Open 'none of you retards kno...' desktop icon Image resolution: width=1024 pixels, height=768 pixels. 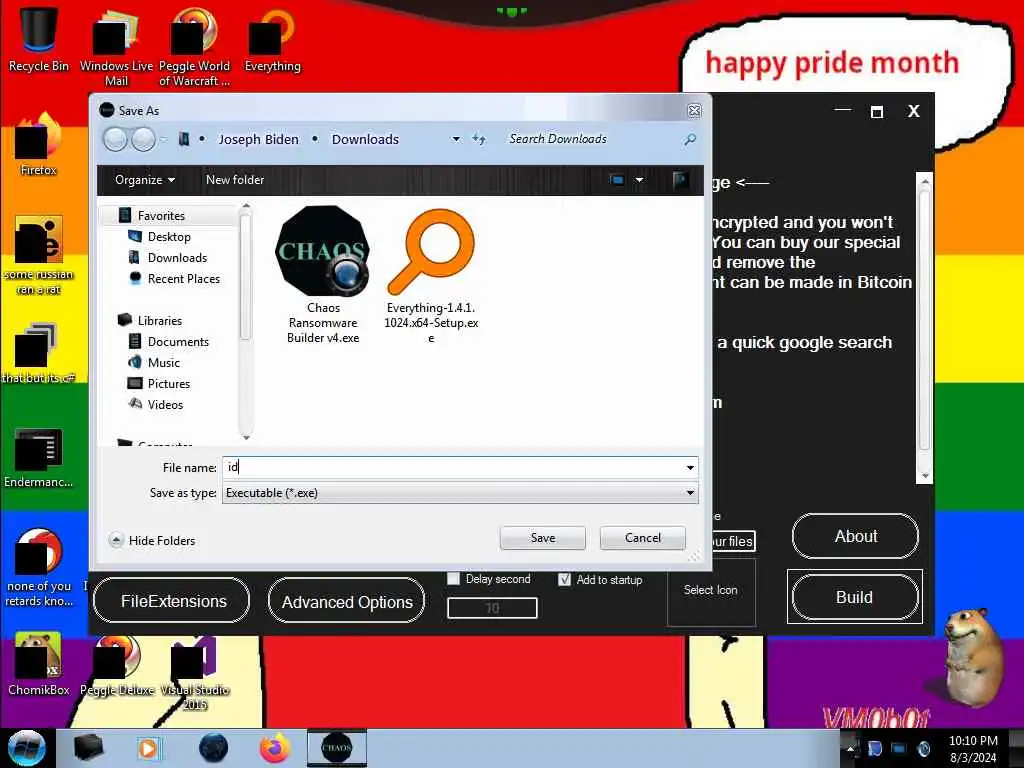click(39, 568)
